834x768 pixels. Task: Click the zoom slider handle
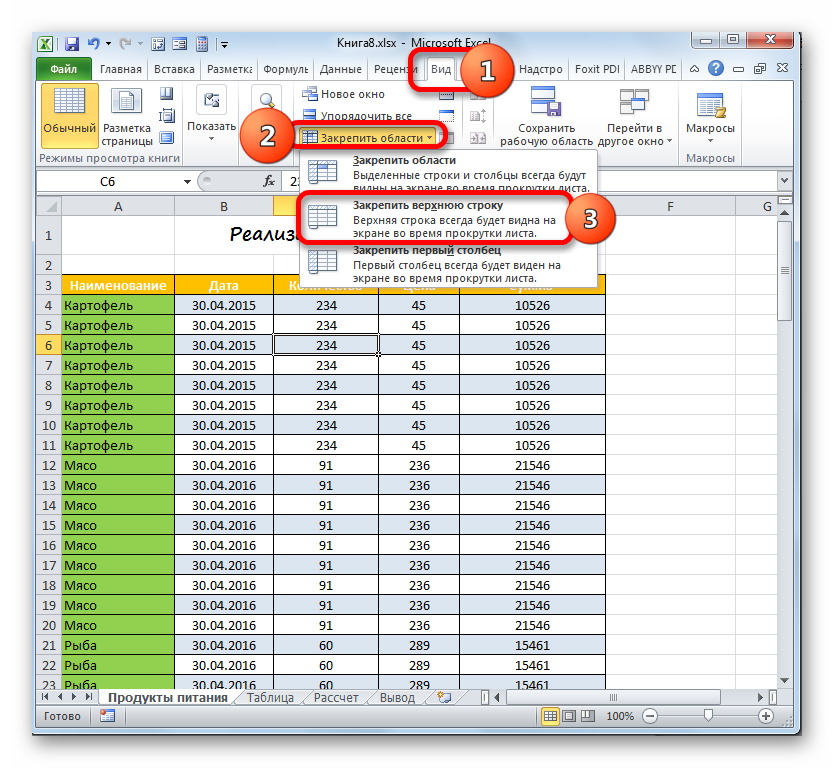(x=708, y=716)
